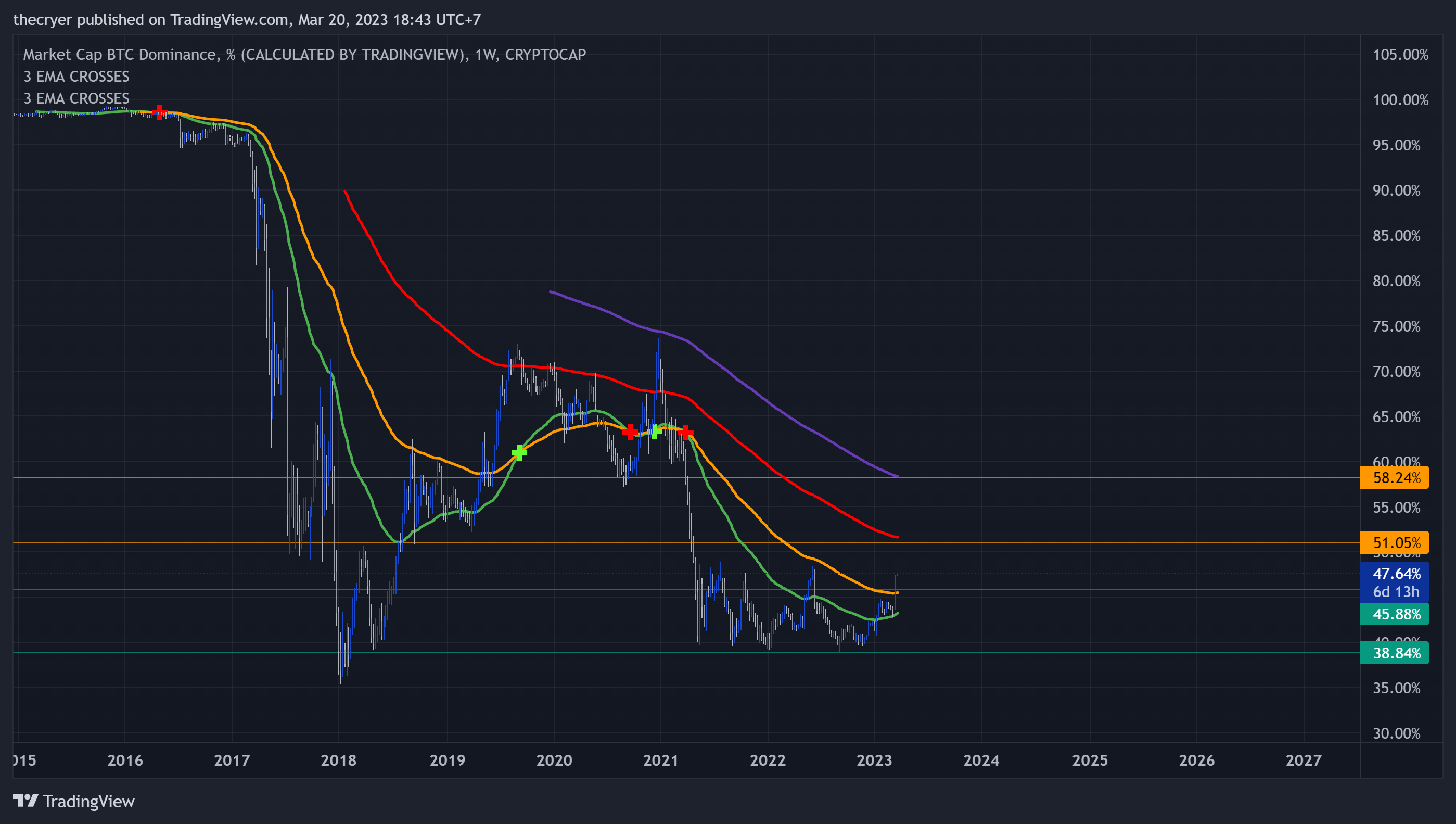The width and height of the screenshot is (1456, 824).
Task: Click the 2016 label on time axis
Action: pyautogui.click(x=125, y=760)
